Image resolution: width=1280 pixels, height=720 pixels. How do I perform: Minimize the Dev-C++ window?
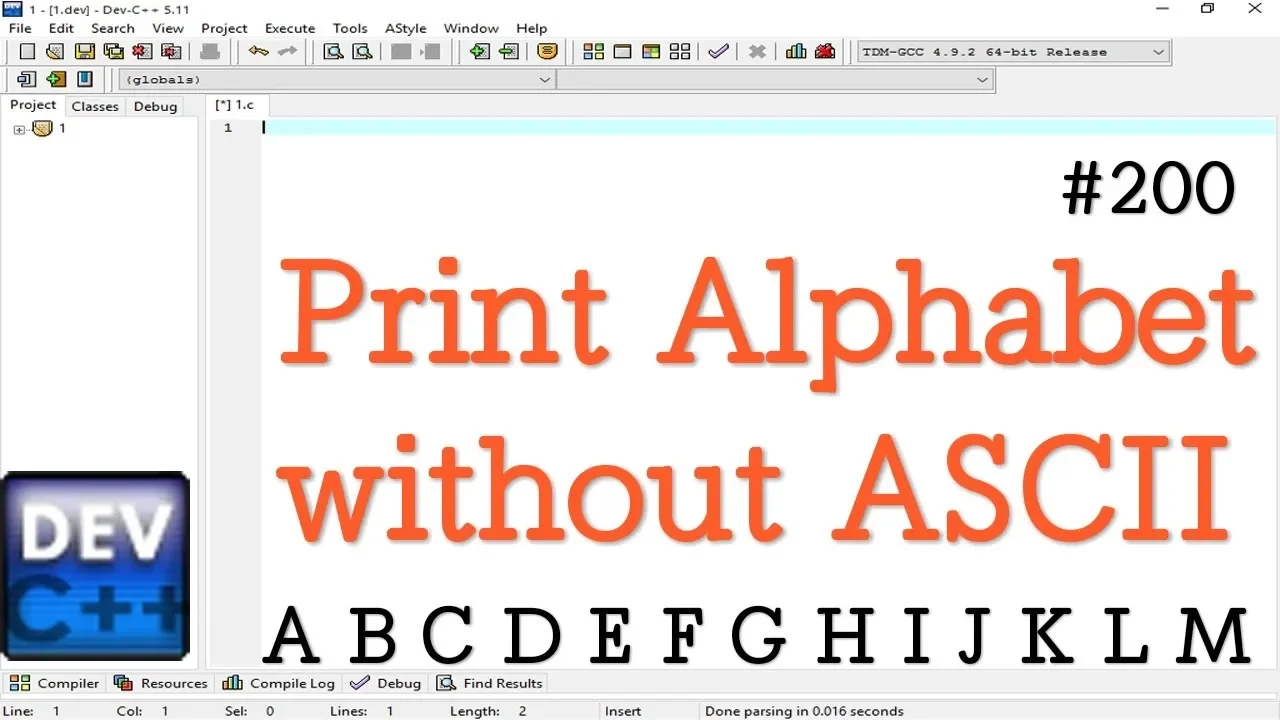(x=1160, y=8)
